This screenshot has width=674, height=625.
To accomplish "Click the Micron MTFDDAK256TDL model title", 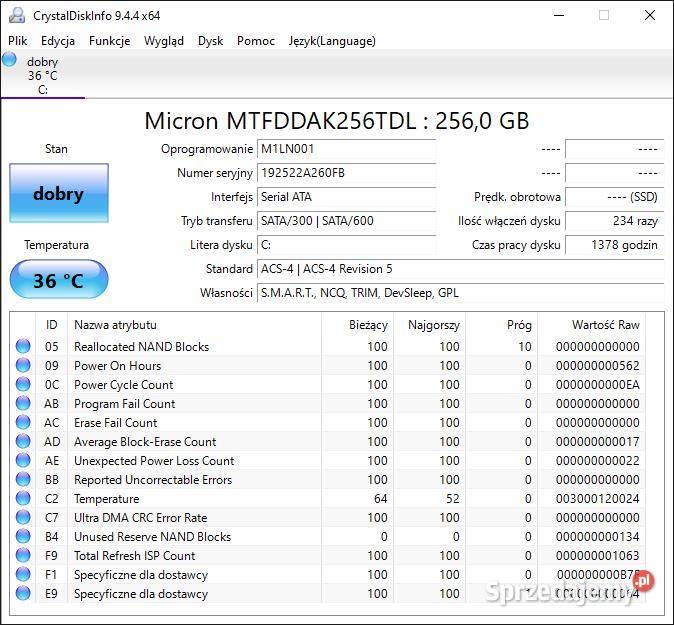I will point(337,121).
